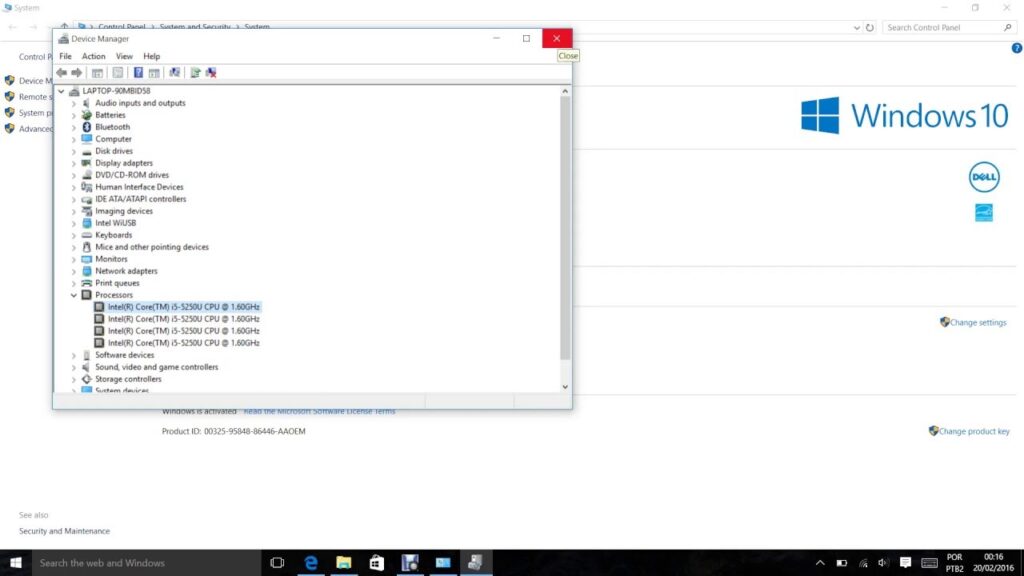Click the Start button on the taskbar

click(x=16, y=562)
